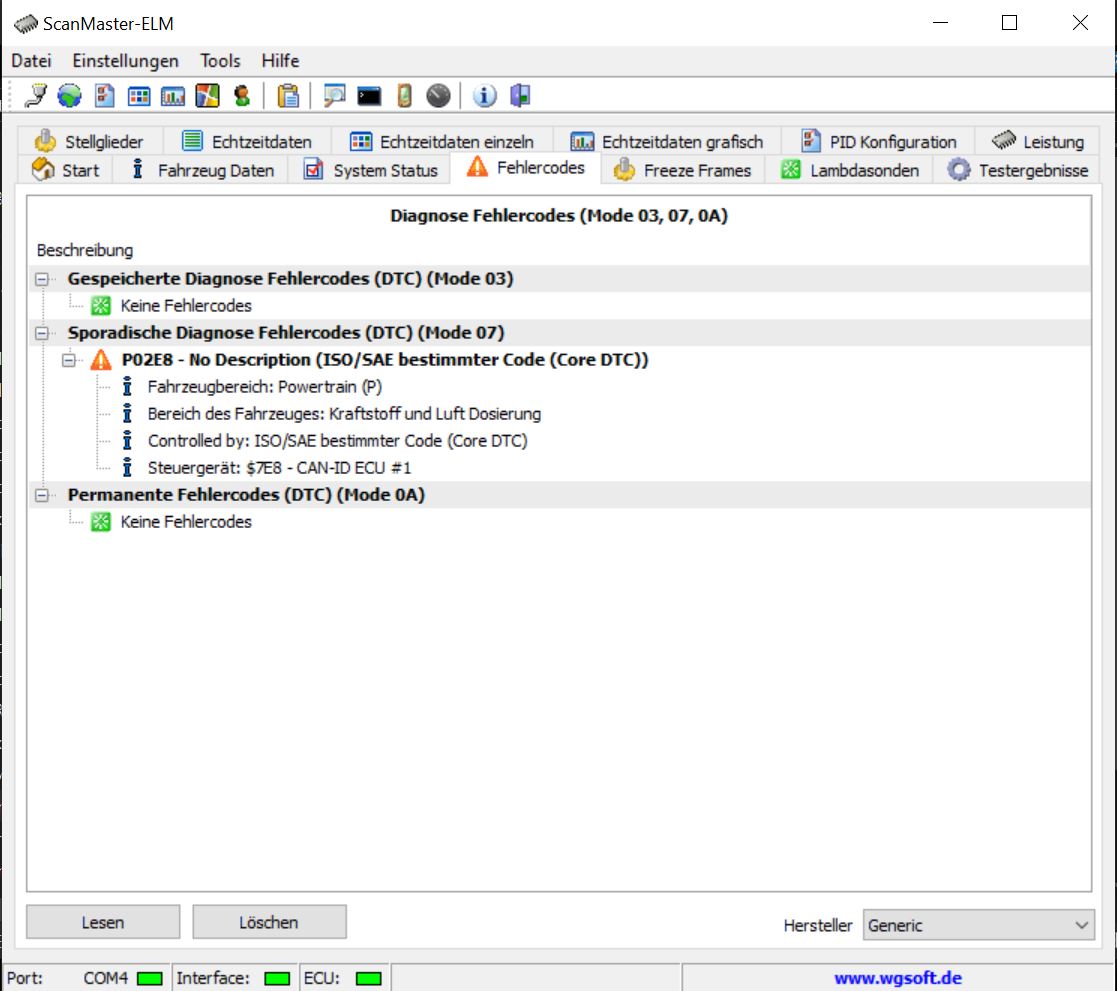Click the exit door toolbar icon

[x=519, y=96]
